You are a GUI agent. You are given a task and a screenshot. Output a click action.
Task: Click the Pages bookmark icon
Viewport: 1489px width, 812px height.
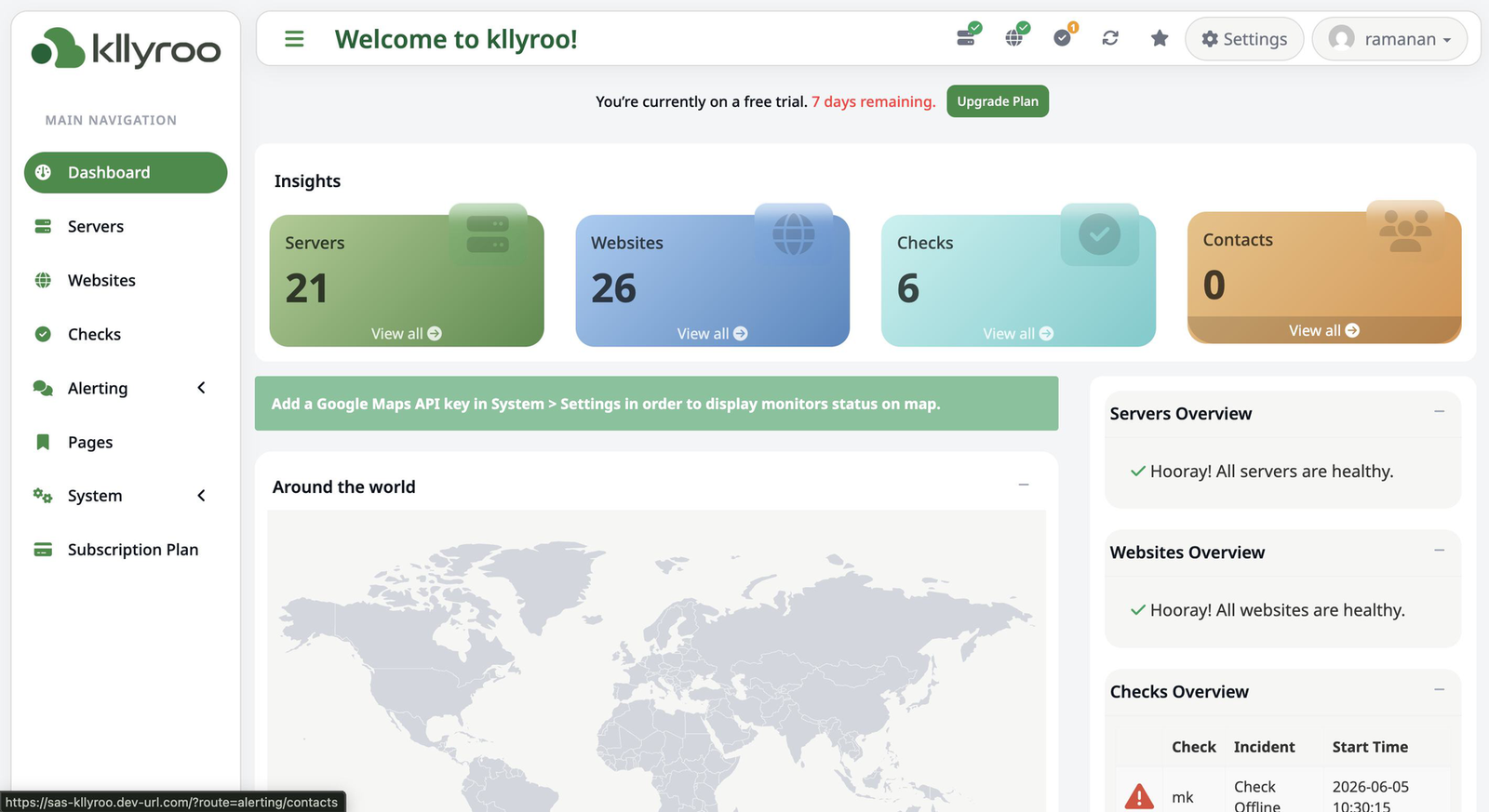43,442
